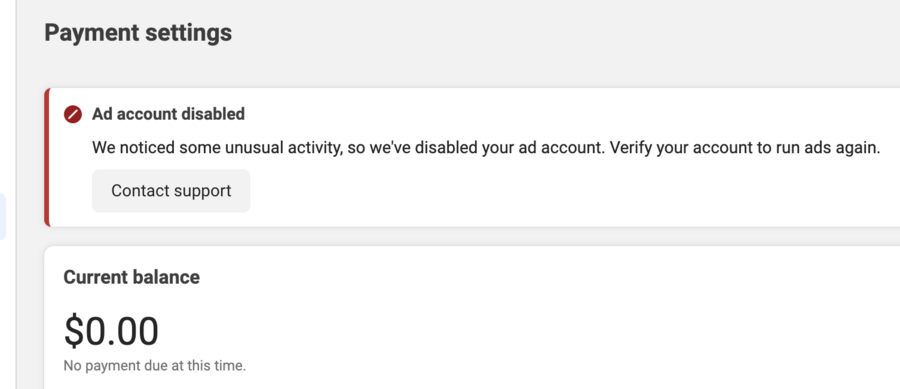Click the Verify your account sentence
Image resolution: width=900 pixels, height=389 pixels.
point(745,148)
